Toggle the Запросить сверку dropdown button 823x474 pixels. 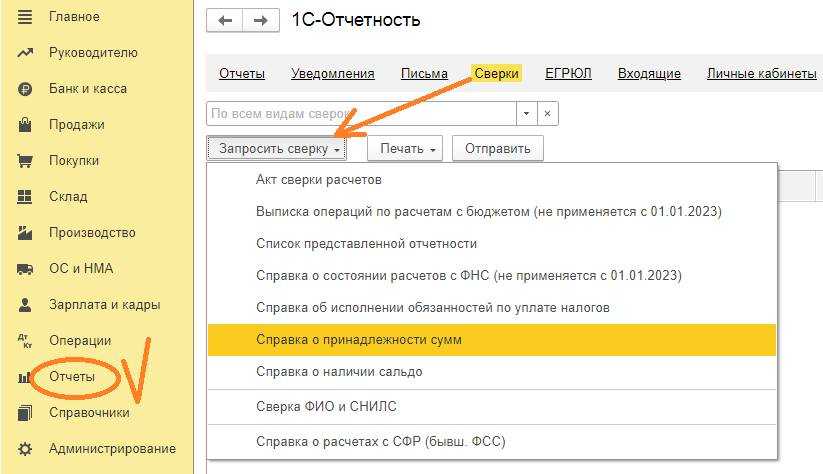point(277,149)
